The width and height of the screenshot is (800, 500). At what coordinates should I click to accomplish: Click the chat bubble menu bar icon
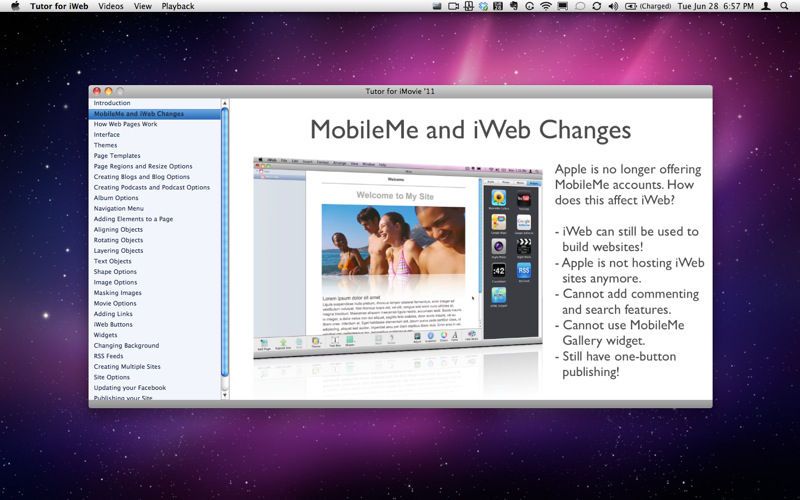click(x=580, y=6)
